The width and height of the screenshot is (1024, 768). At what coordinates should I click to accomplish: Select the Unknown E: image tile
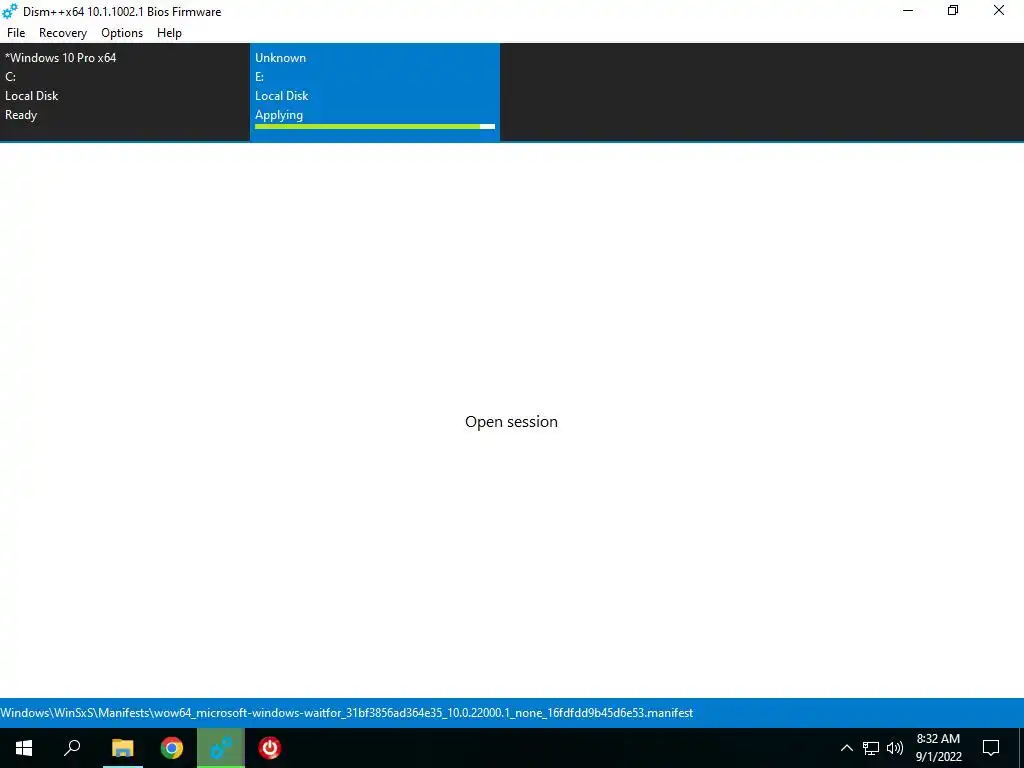[375, 91]
